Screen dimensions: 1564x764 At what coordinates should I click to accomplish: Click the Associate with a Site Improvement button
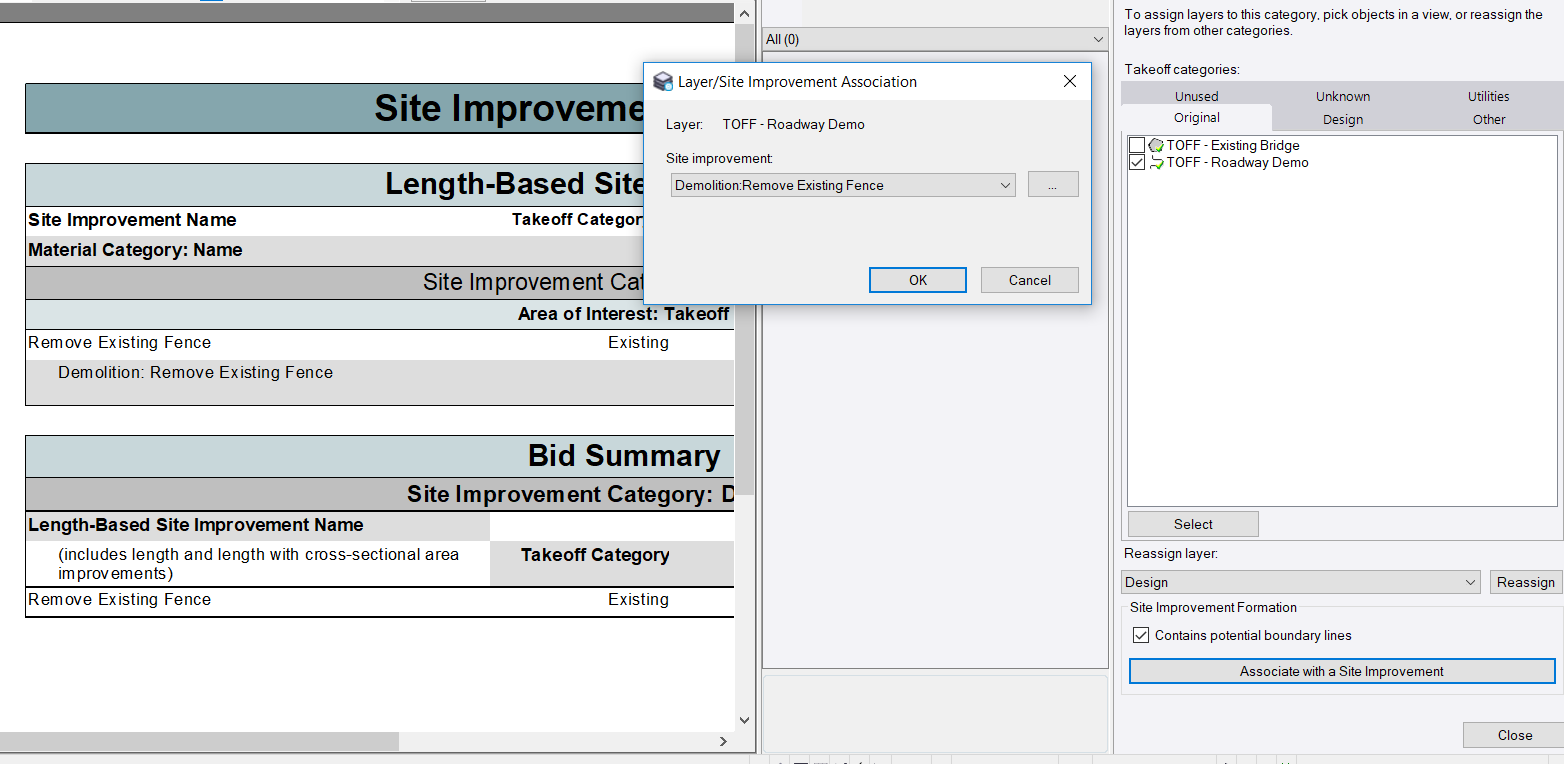pyautogui.click(x=1340, y=670)
